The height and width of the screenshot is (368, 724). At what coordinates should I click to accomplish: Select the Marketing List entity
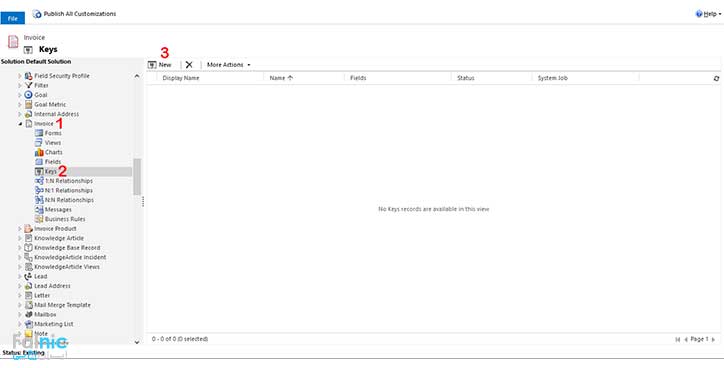(54, 324)
